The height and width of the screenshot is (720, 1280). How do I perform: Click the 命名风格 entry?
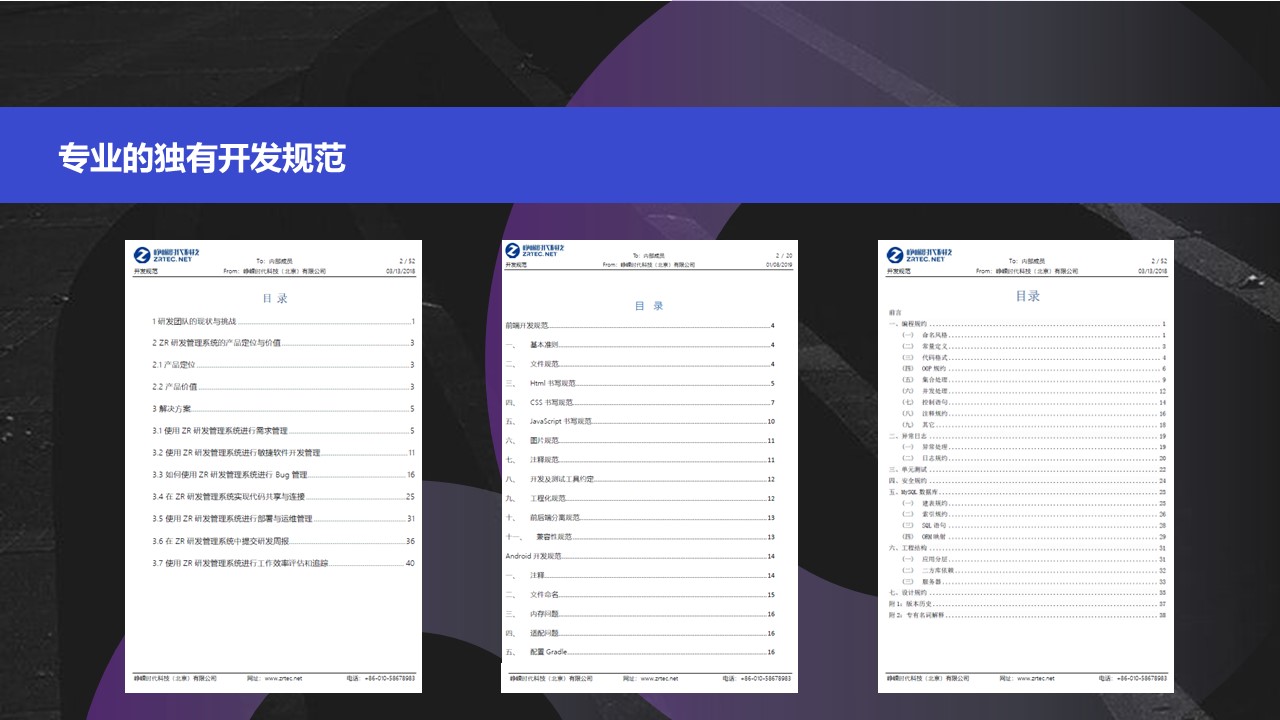tap(1034, 335)
